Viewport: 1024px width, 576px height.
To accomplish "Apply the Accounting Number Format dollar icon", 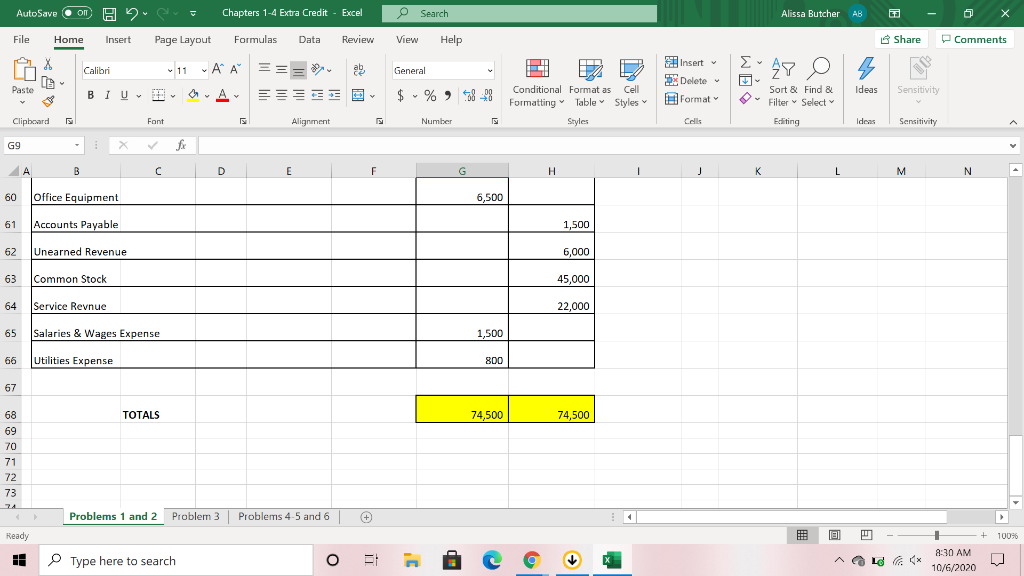I will tap(398, 95).
